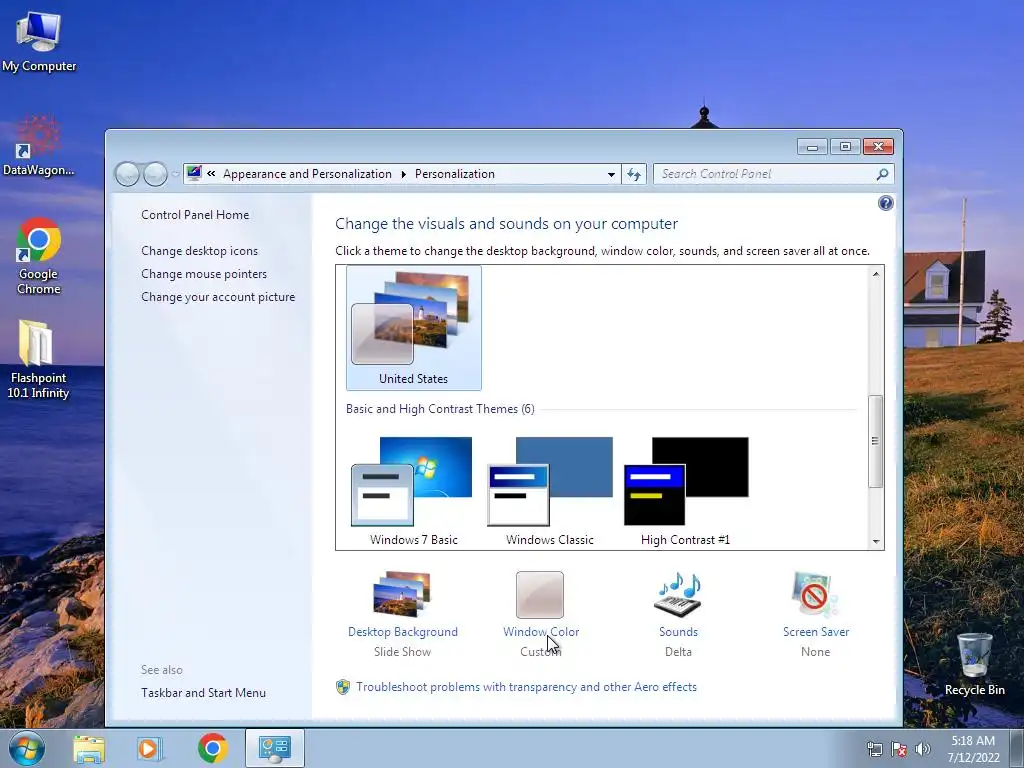Viewport: 1024px width, 768px height.
Task: Click the Sounds text link
Action: point(678,632)
